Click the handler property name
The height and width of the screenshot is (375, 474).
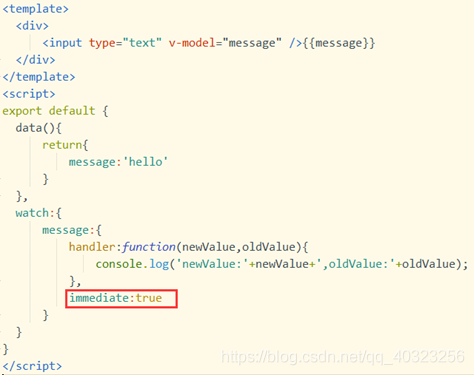[92, 247]
